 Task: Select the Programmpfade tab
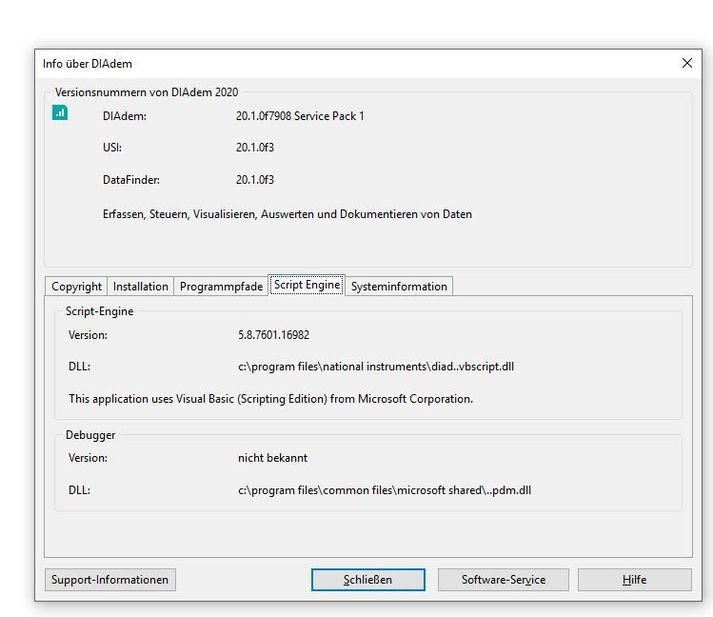(x=221, y=286)
